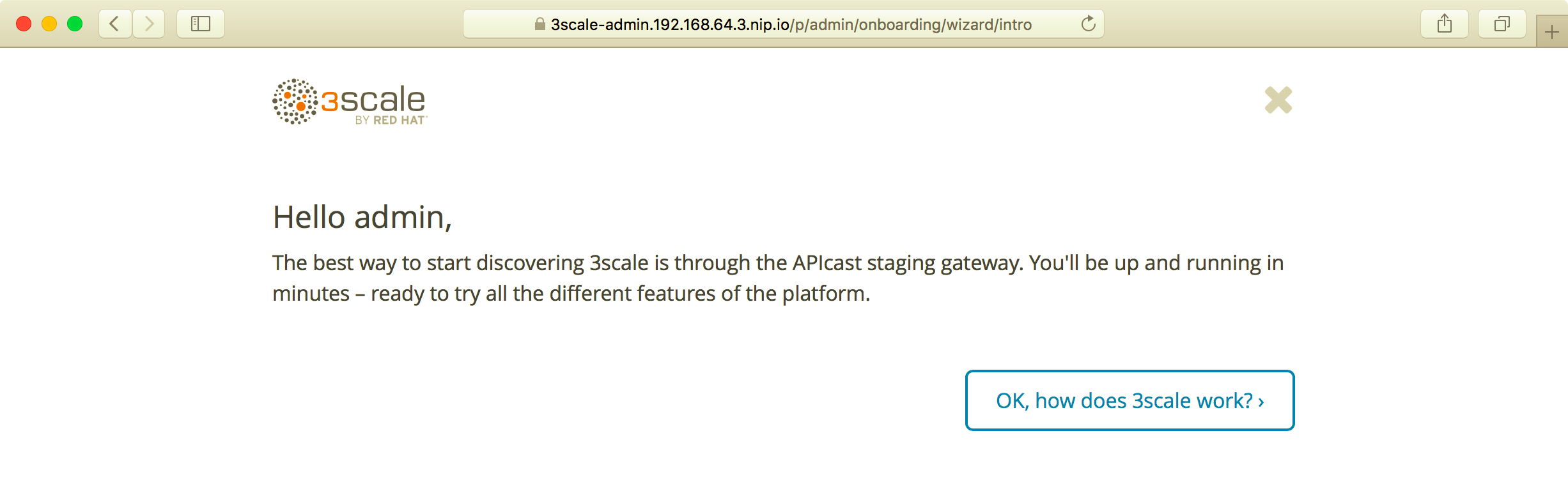Click the forward navigation arrow

pyautogui.click(x=149, y=24)
